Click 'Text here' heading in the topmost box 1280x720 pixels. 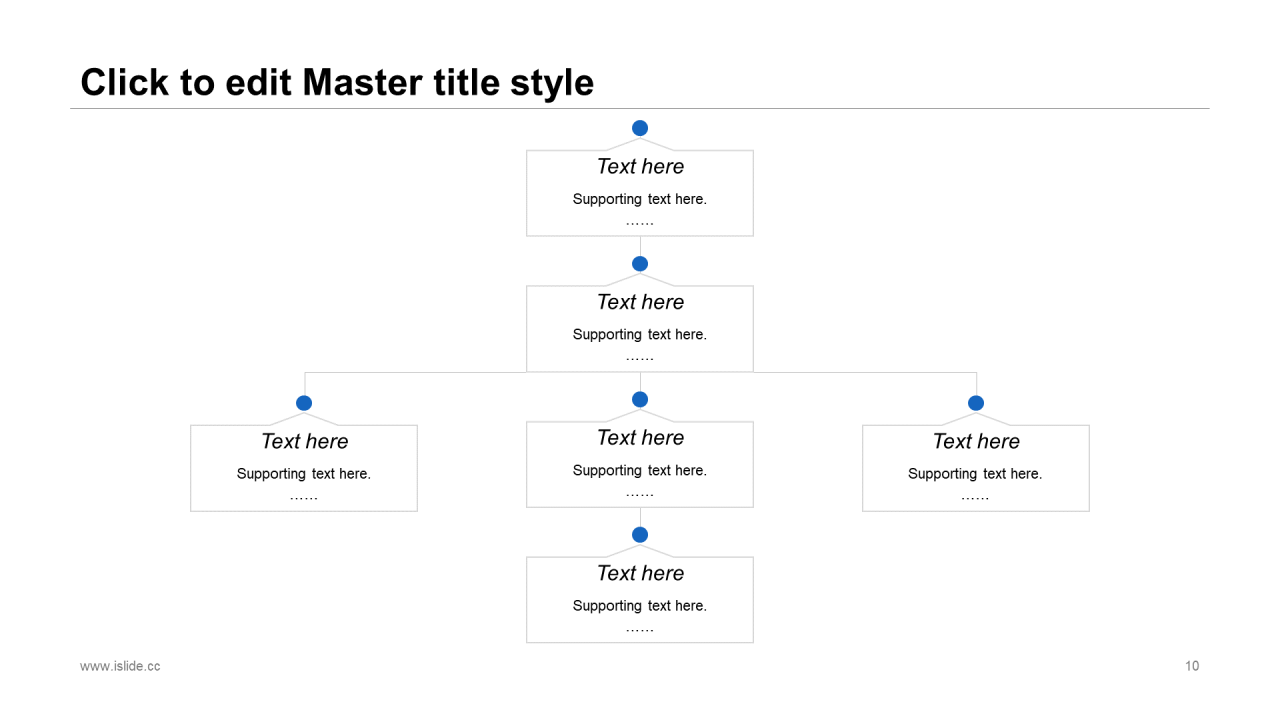pyautogui.click(x=640, y=166)
